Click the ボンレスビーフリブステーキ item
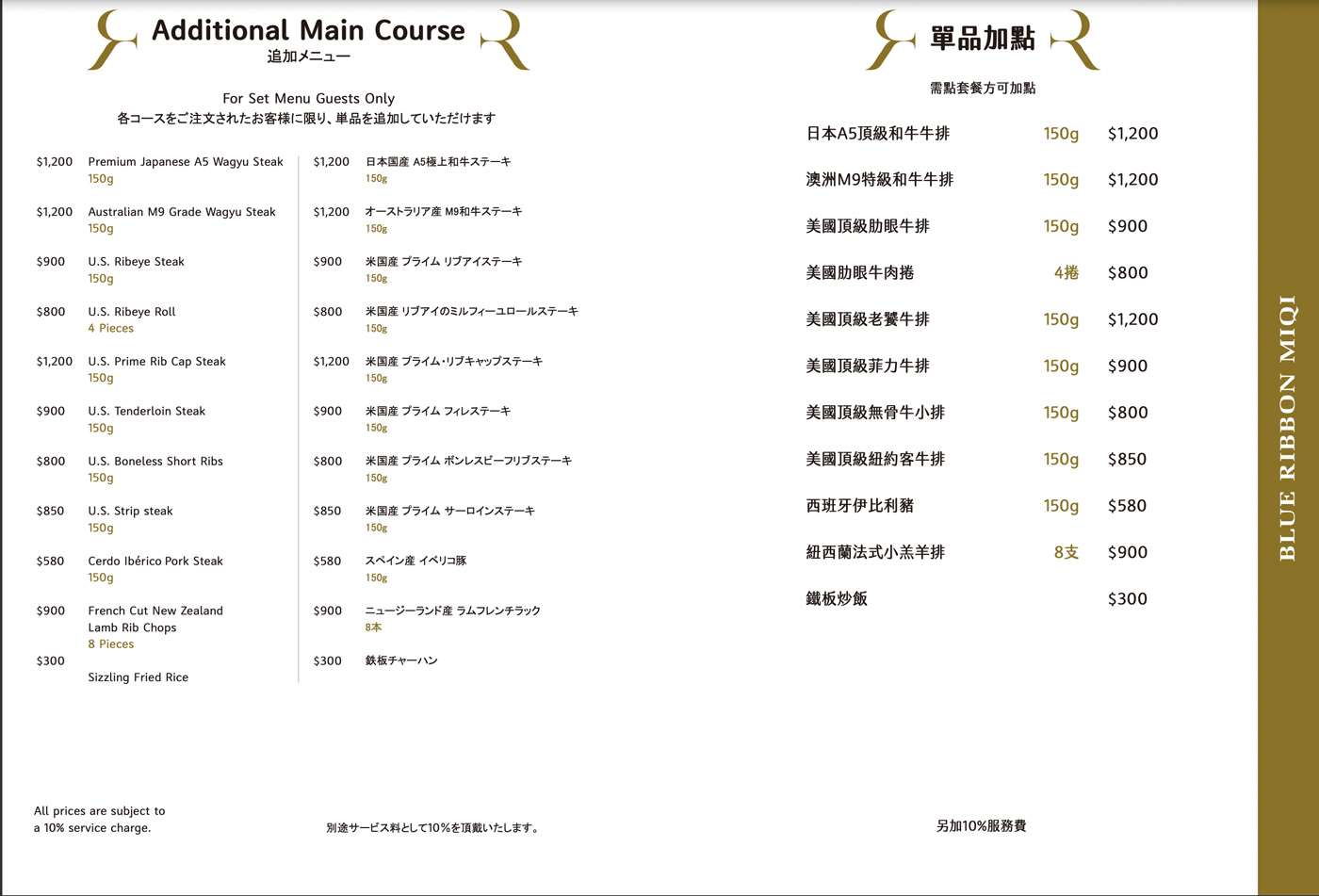The image size is (1319, 896). [468, 462]
